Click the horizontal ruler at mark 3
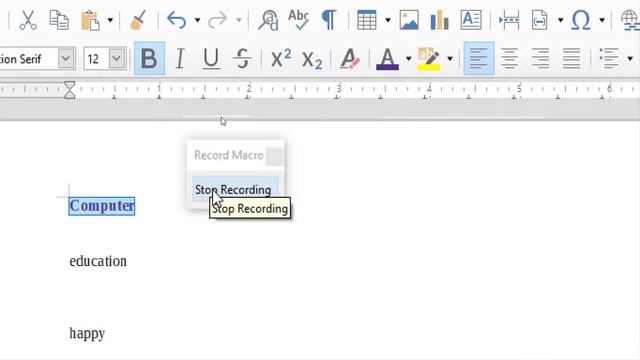 point(339,88)
